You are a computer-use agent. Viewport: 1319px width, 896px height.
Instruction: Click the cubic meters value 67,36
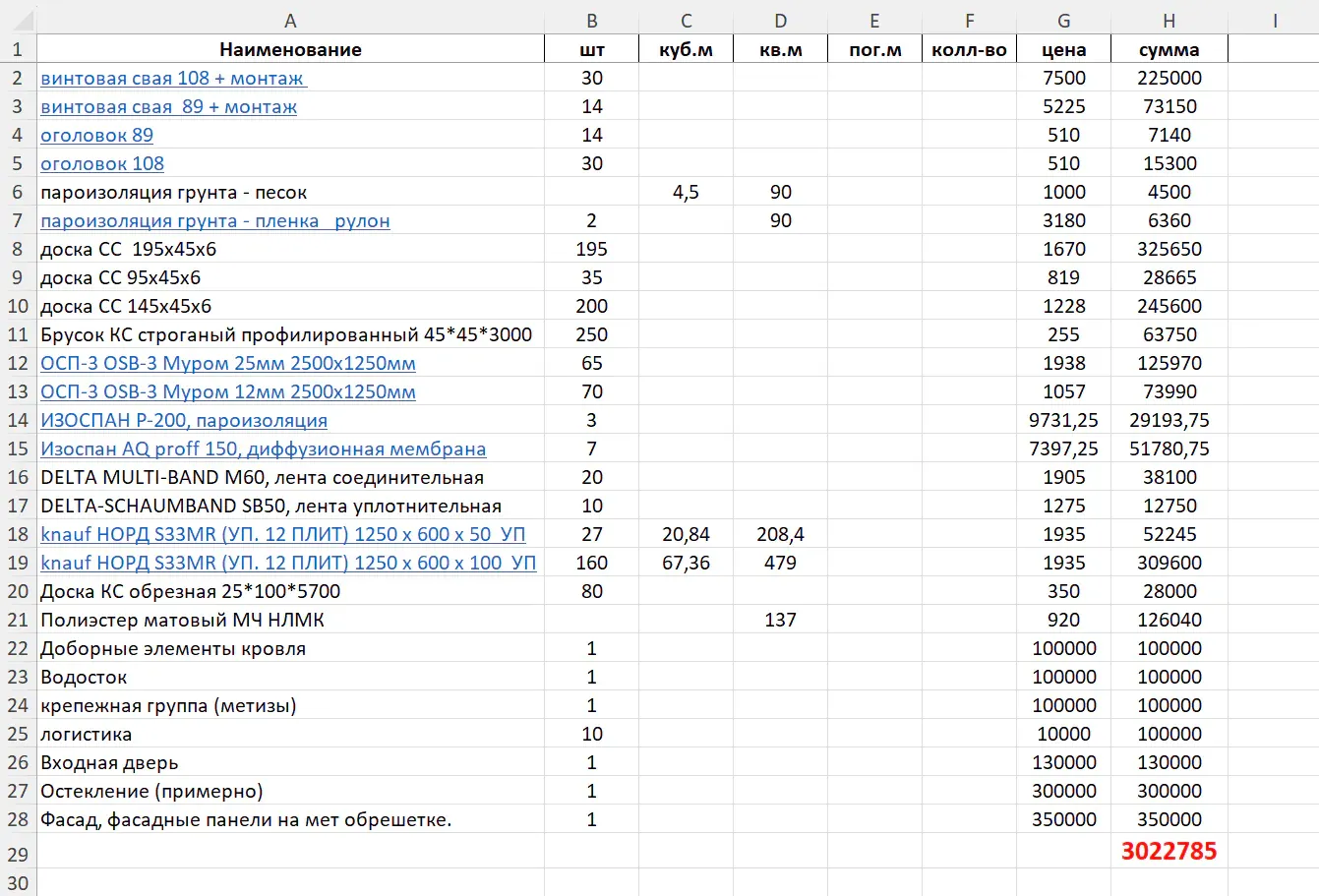click(x=687, y=564)
